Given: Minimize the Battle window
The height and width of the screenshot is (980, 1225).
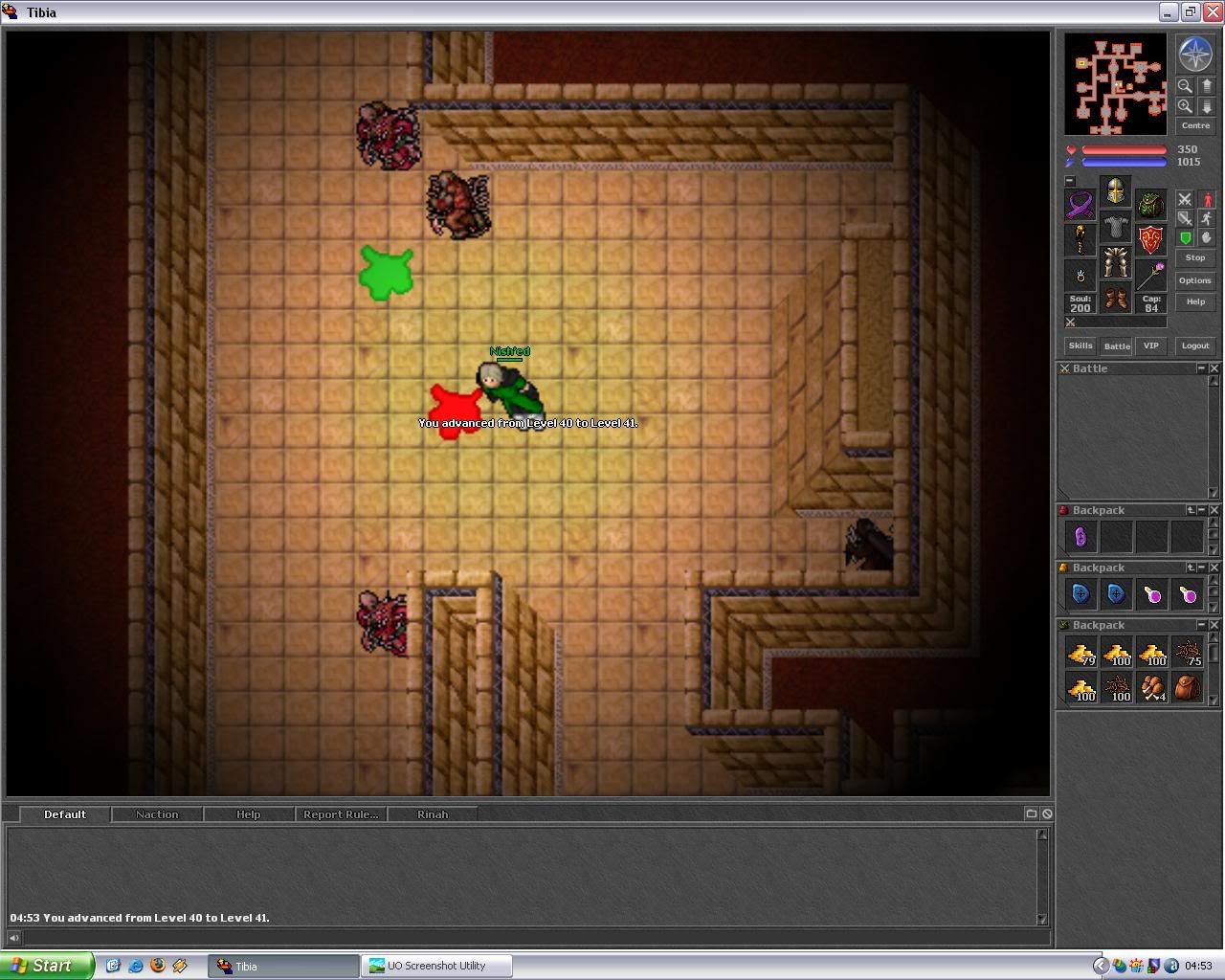Looking at the screenshot, I should (1202, 368).
